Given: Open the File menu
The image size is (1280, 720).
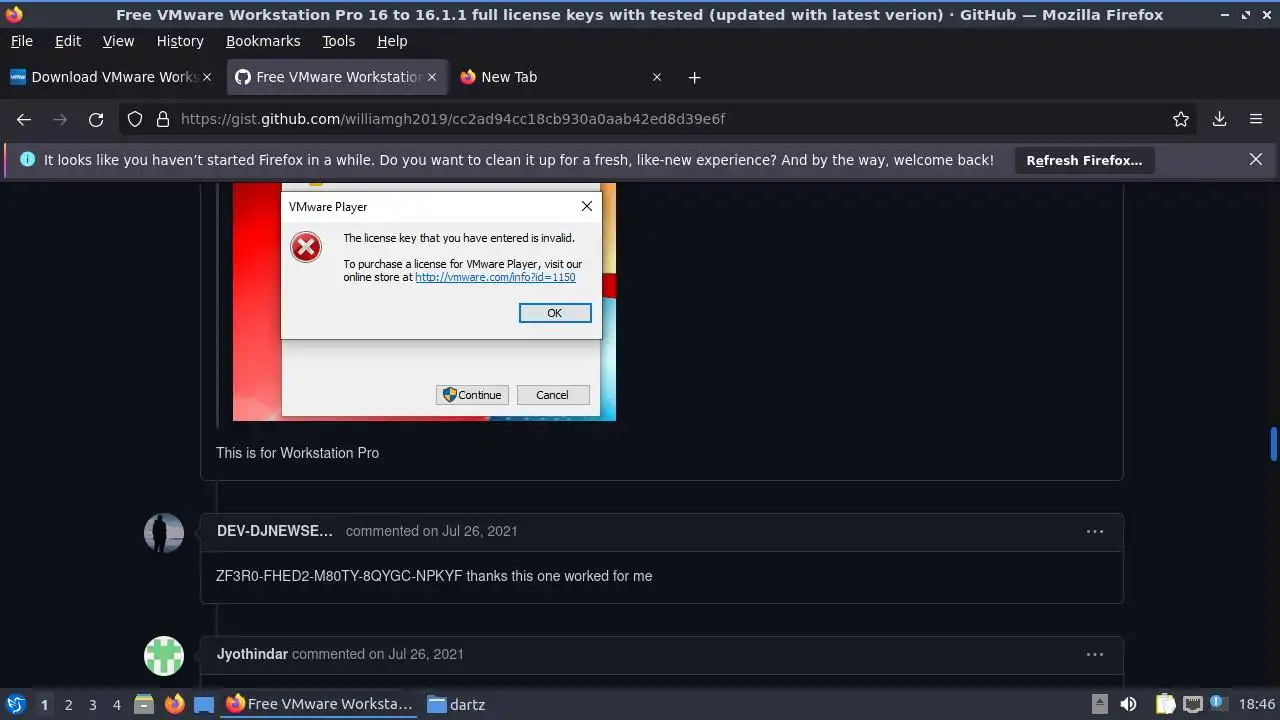Looking at the screenshot, I should pos(21,41).
